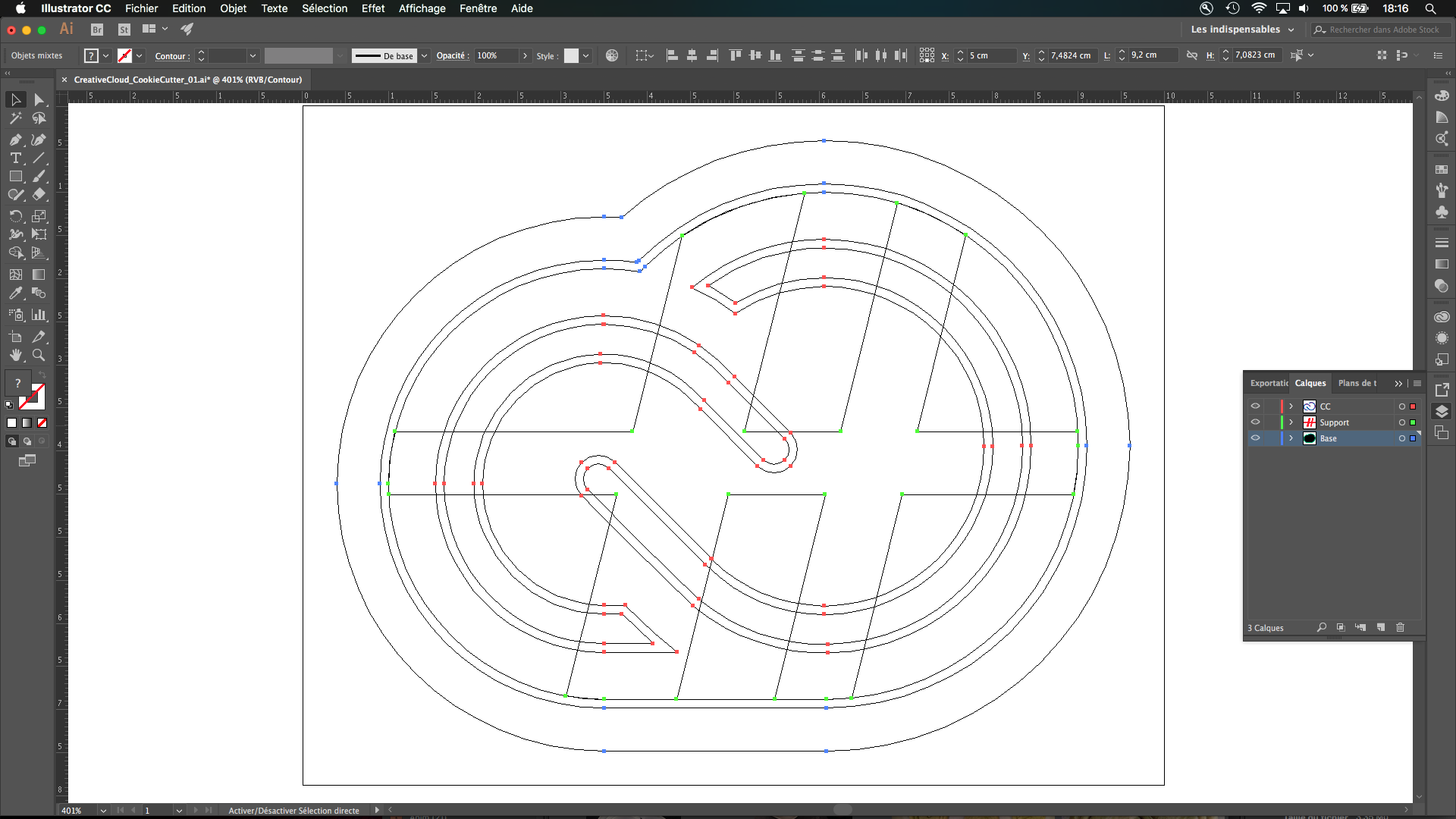Apply None using the red-slash swatch
This screenshot has width=1456, height=819.
click(42, 423)
